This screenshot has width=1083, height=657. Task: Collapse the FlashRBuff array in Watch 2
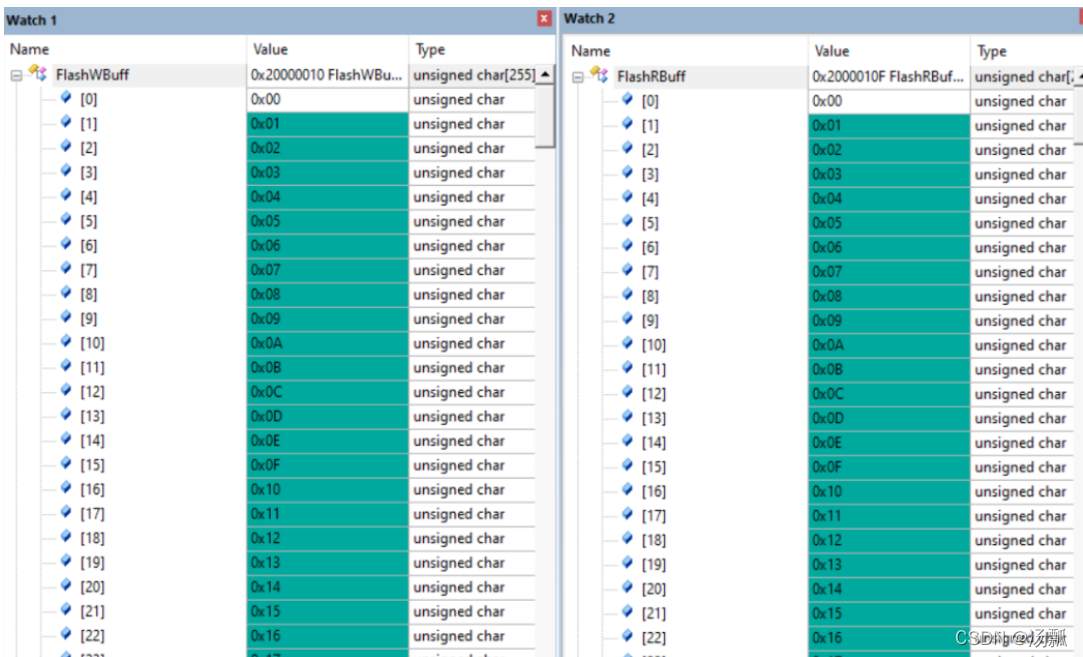[x=577, y=77]
